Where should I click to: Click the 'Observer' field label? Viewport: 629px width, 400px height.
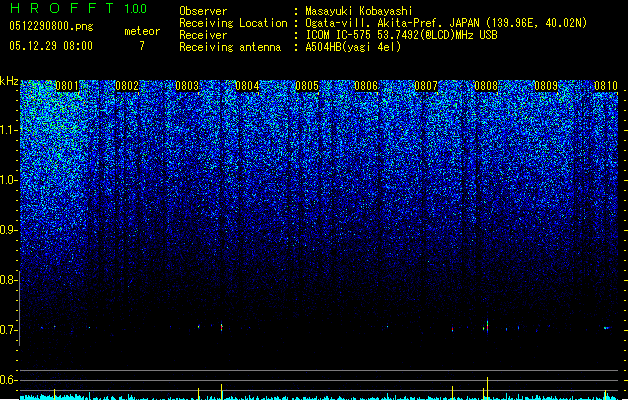point(203,11)
